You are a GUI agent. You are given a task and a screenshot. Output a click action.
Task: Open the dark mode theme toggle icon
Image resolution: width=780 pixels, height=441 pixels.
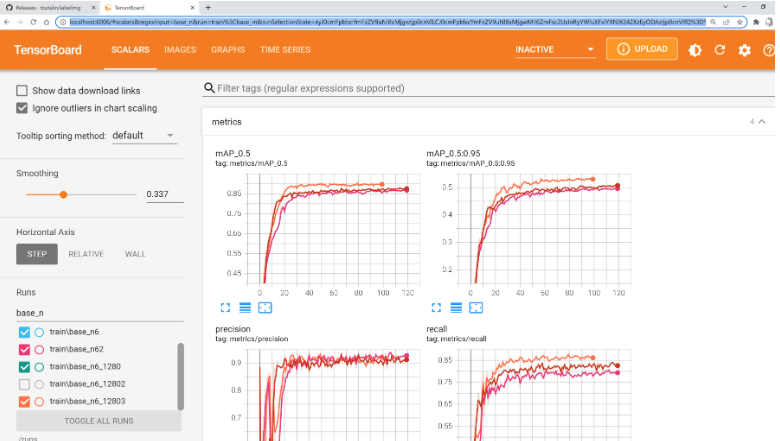(x=695, y=50)
